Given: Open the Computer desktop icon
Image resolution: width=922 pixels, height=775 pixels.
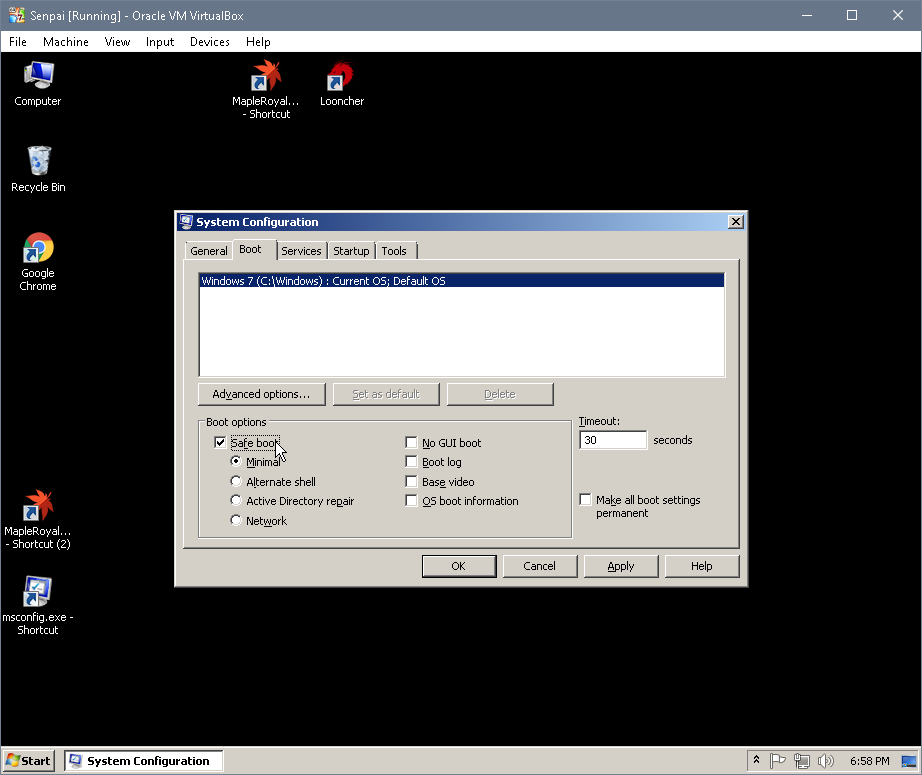Looking at the screenshot, I should click(38, 84).
